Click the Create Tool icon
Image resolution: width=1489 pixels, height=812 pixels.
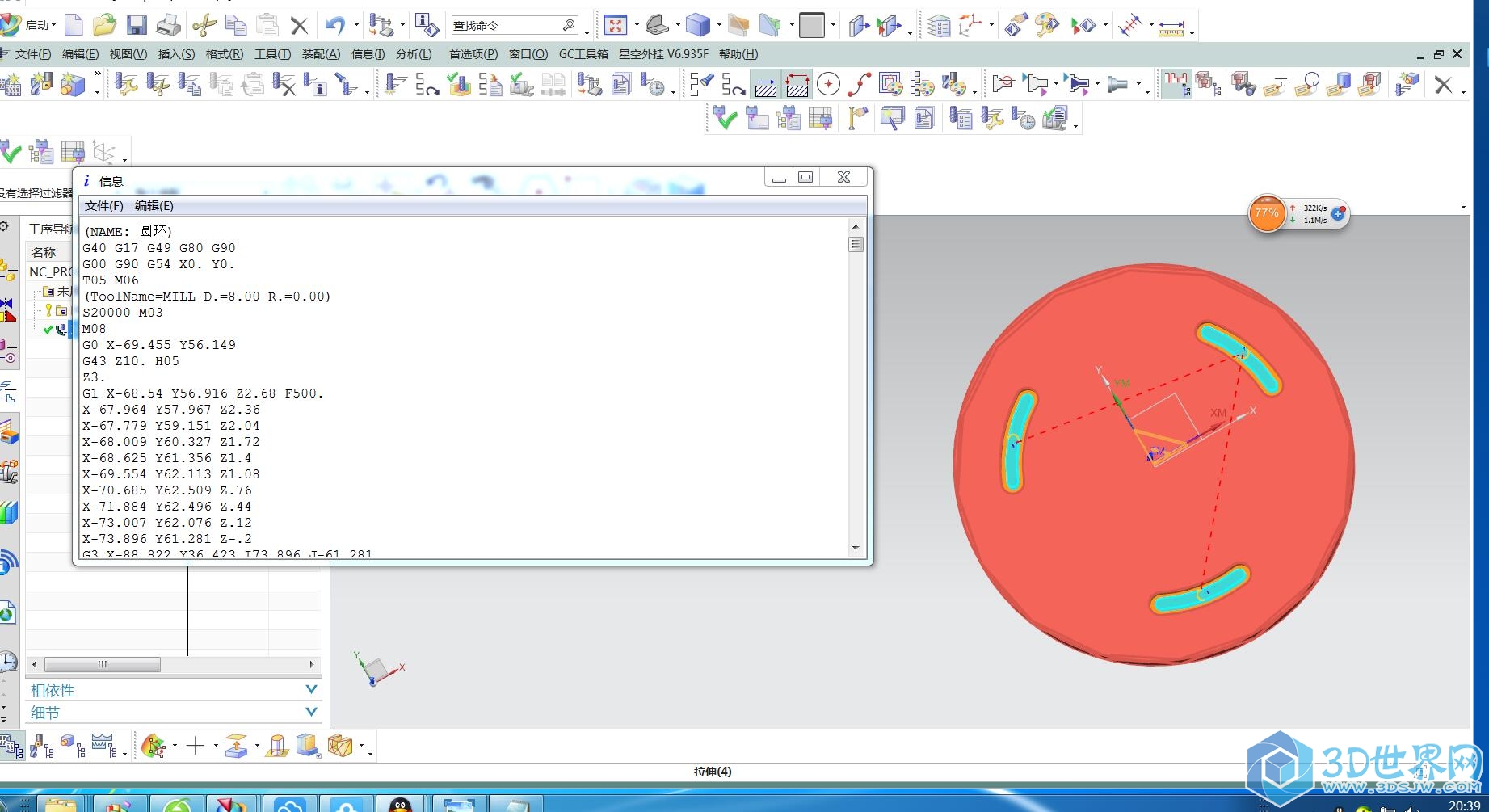[x=41, y=84]
